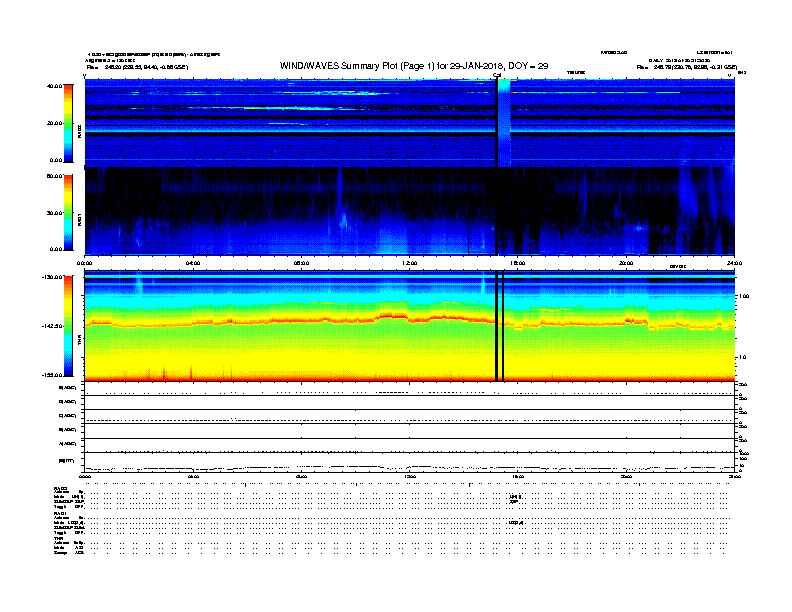Click the 08:00 tick under the RAD1 spectrogram
The height and width of the screenshot is (612, 792).
301,263
